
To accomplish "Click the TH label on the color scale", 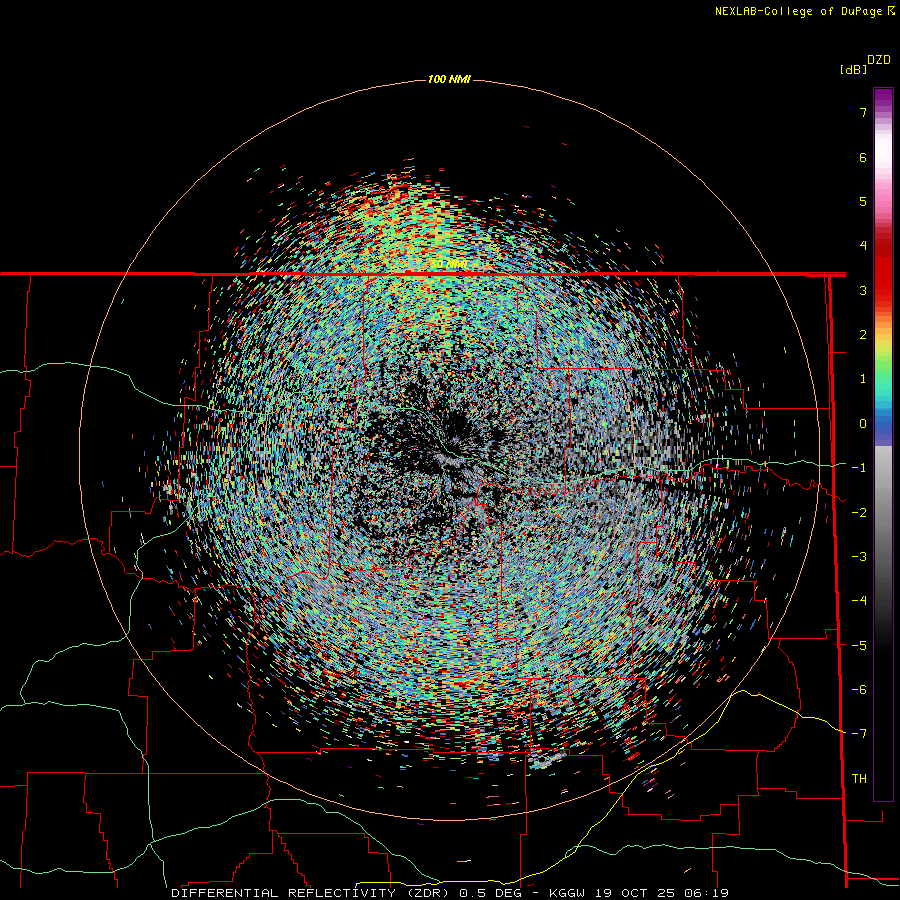I will point(859,779).
